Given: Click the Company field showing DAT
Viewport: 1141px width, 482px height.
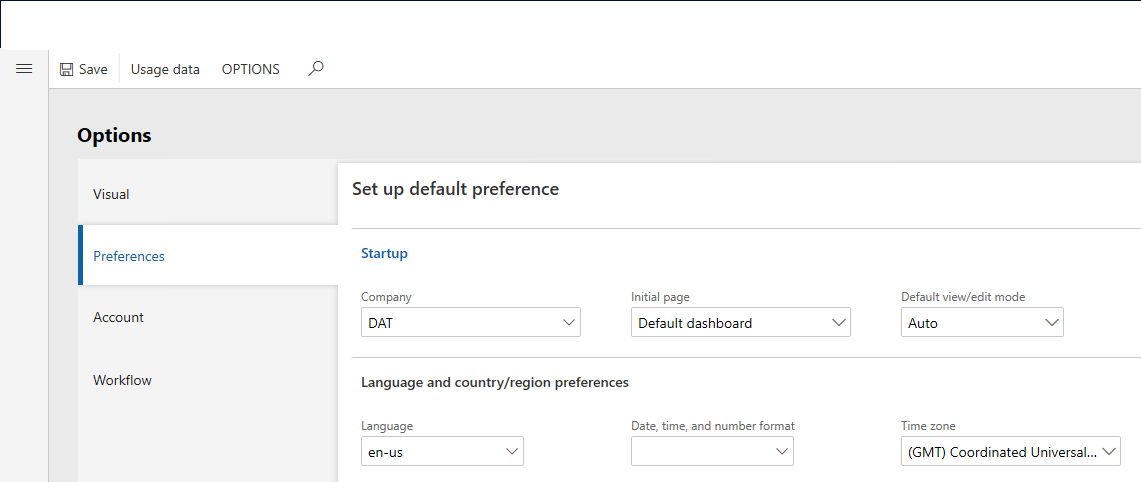Looking at the screenshot, I should point(471,323).
